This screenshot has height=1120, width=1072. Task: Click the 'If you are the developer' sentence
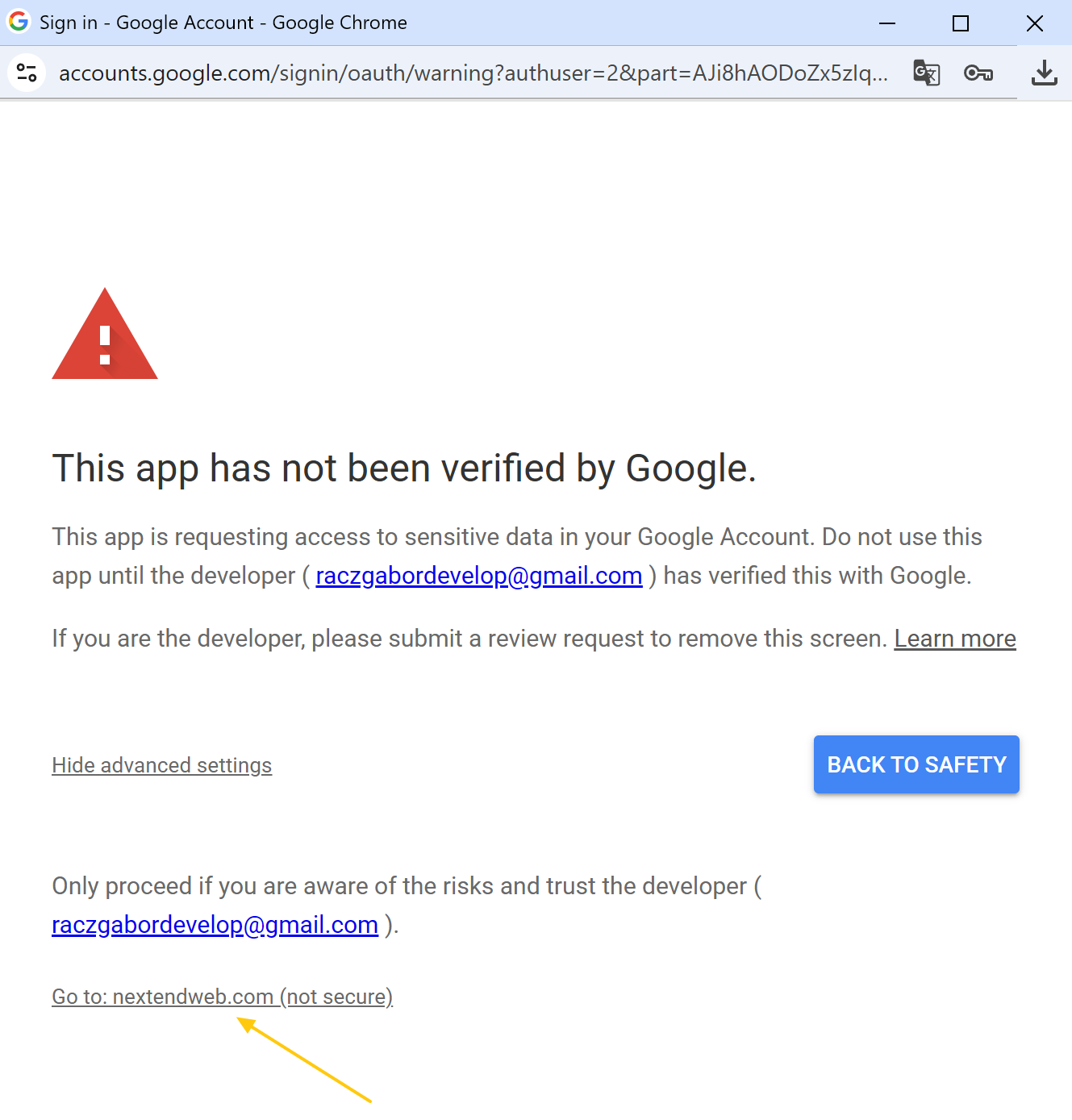pyautogui.click(x=469, y=639)
